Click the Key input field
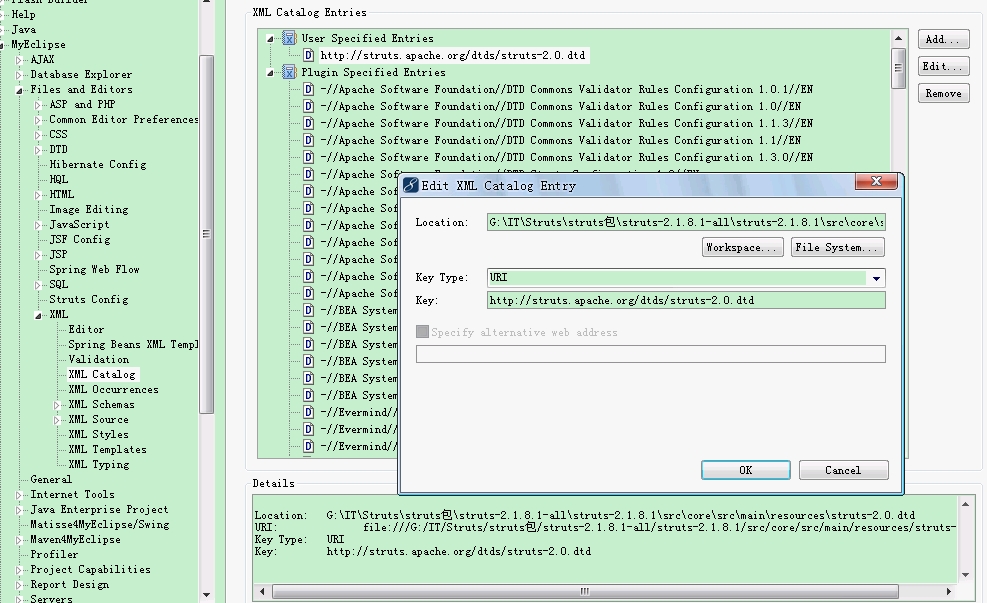The height and width of the screenshot is (603, 987). (686, 300)
